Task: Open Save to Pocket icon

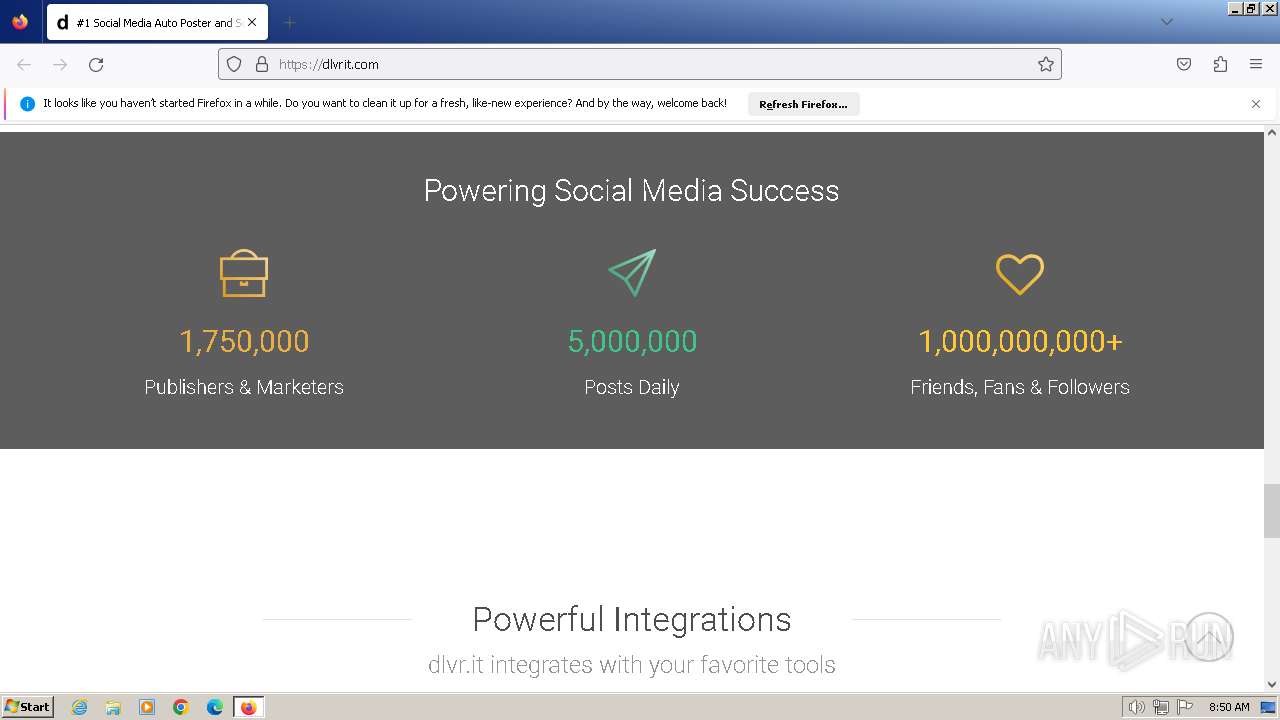Action: coord(1184,64)
